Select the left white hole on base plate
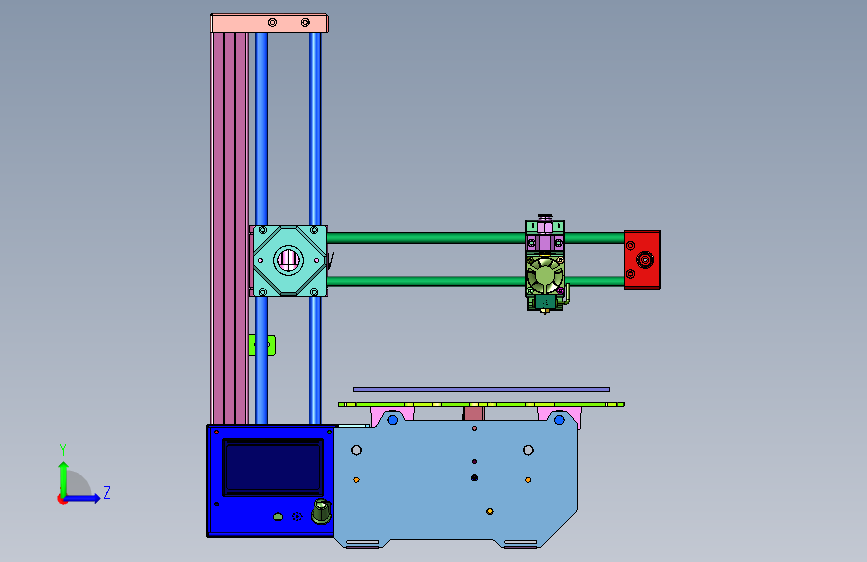The image size is (867, 562). pyautogui.click(x=357, y=450)
